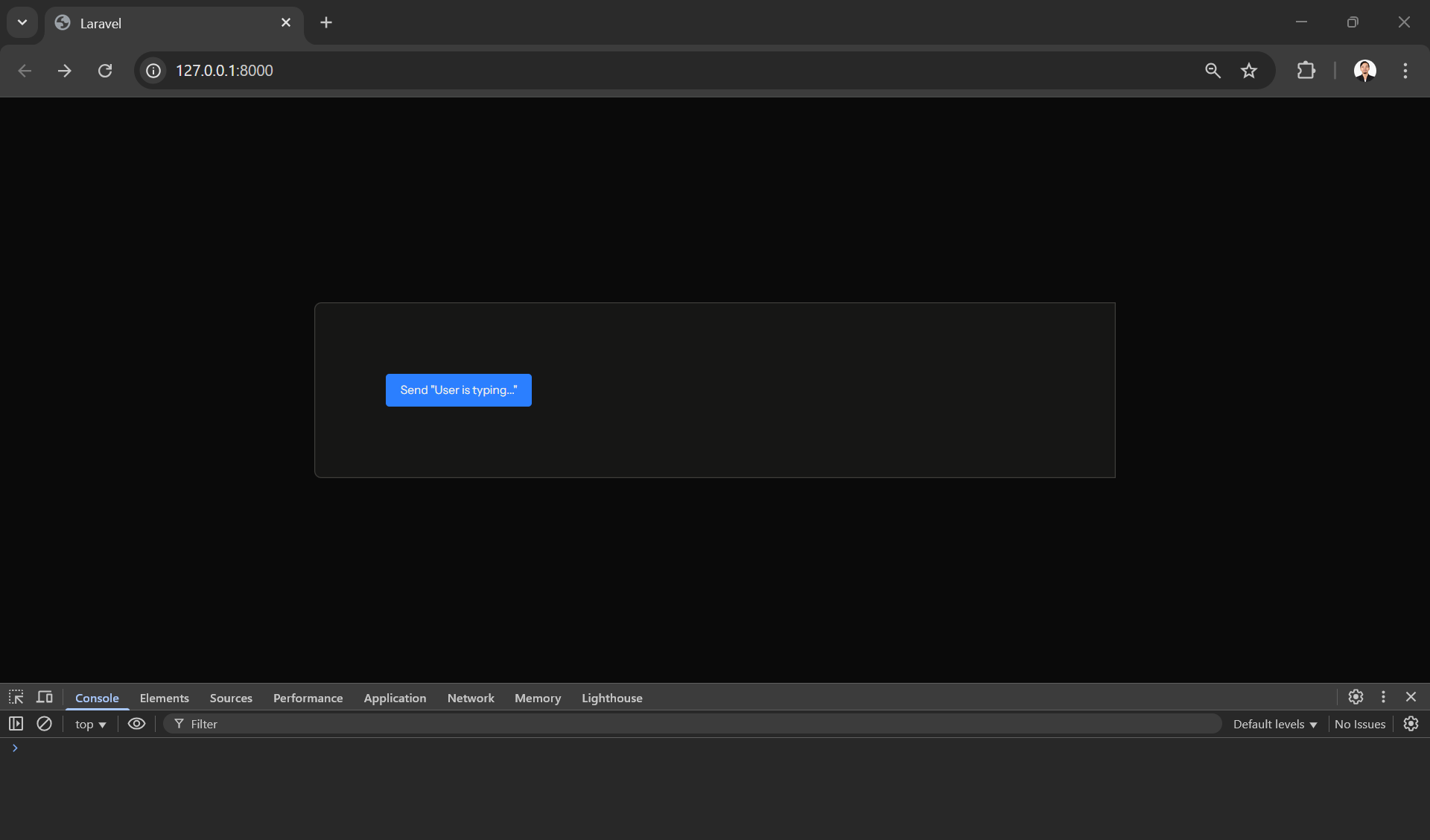This screenshot has height=840, width=1430.
Task: Switch to the Network tab
Action: coord(470,698)
